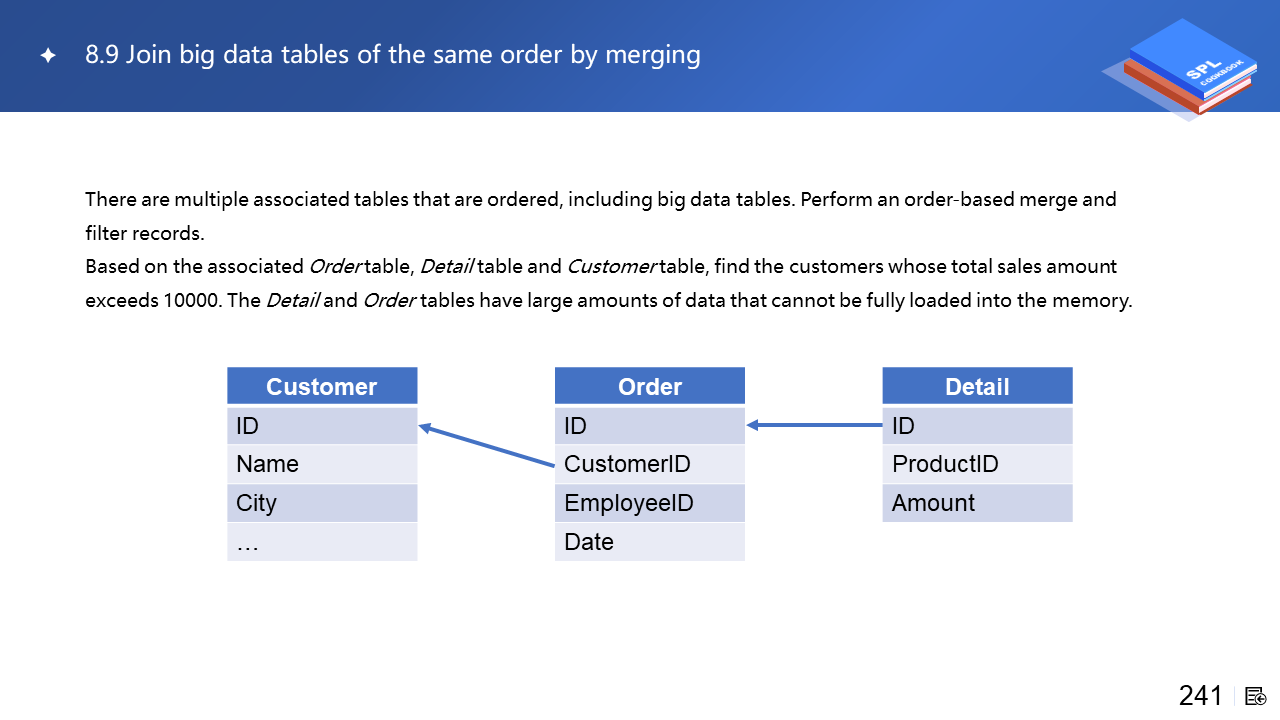The width and height of the screenshot is (1280, 720).
Task: Click the Date field in Order table
Action: click(x=650, y=542)
